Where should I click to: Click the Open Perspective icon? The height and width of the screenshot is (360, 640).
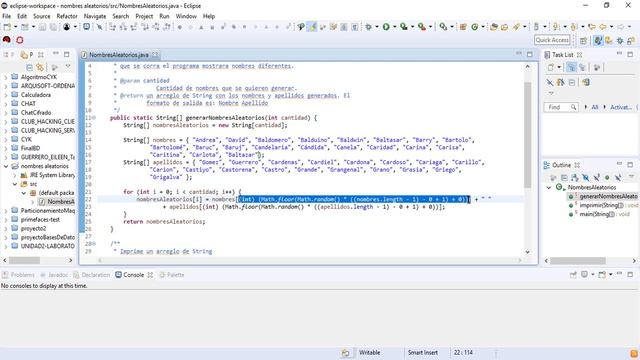click(583, 40)
